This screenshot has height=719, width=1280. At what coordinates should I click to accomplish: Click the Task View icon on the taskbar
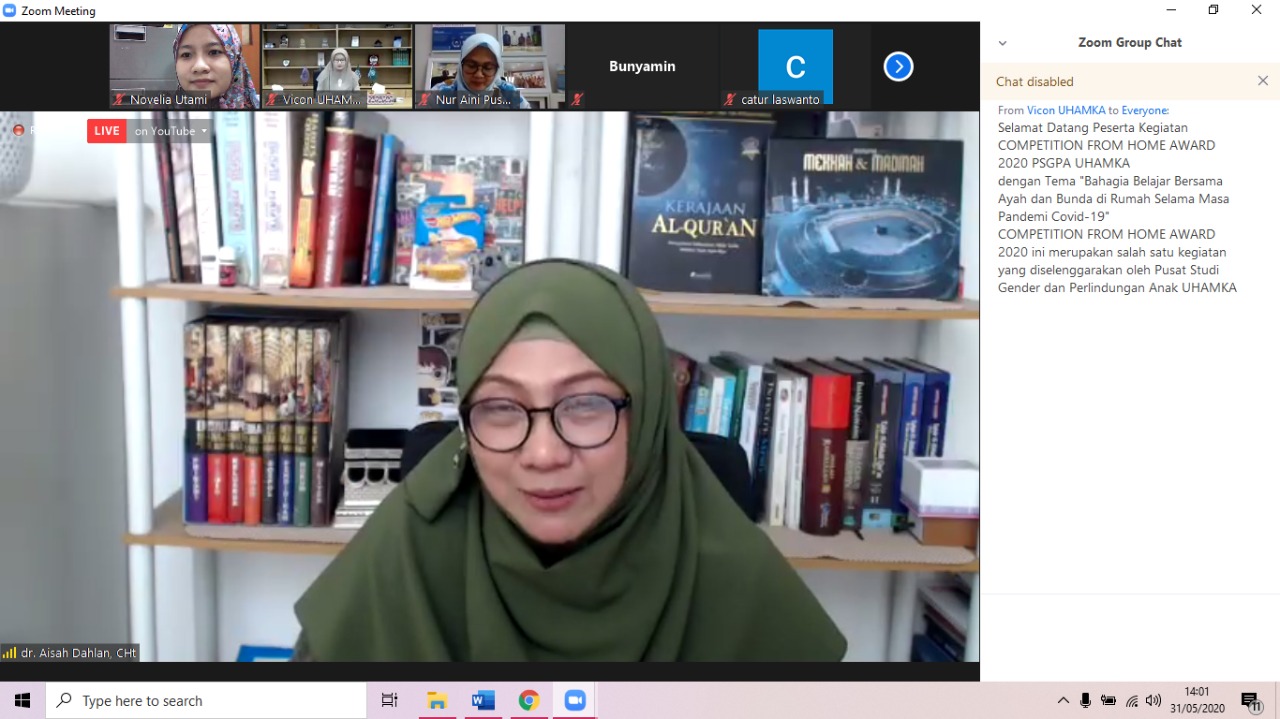coord(389,700)
